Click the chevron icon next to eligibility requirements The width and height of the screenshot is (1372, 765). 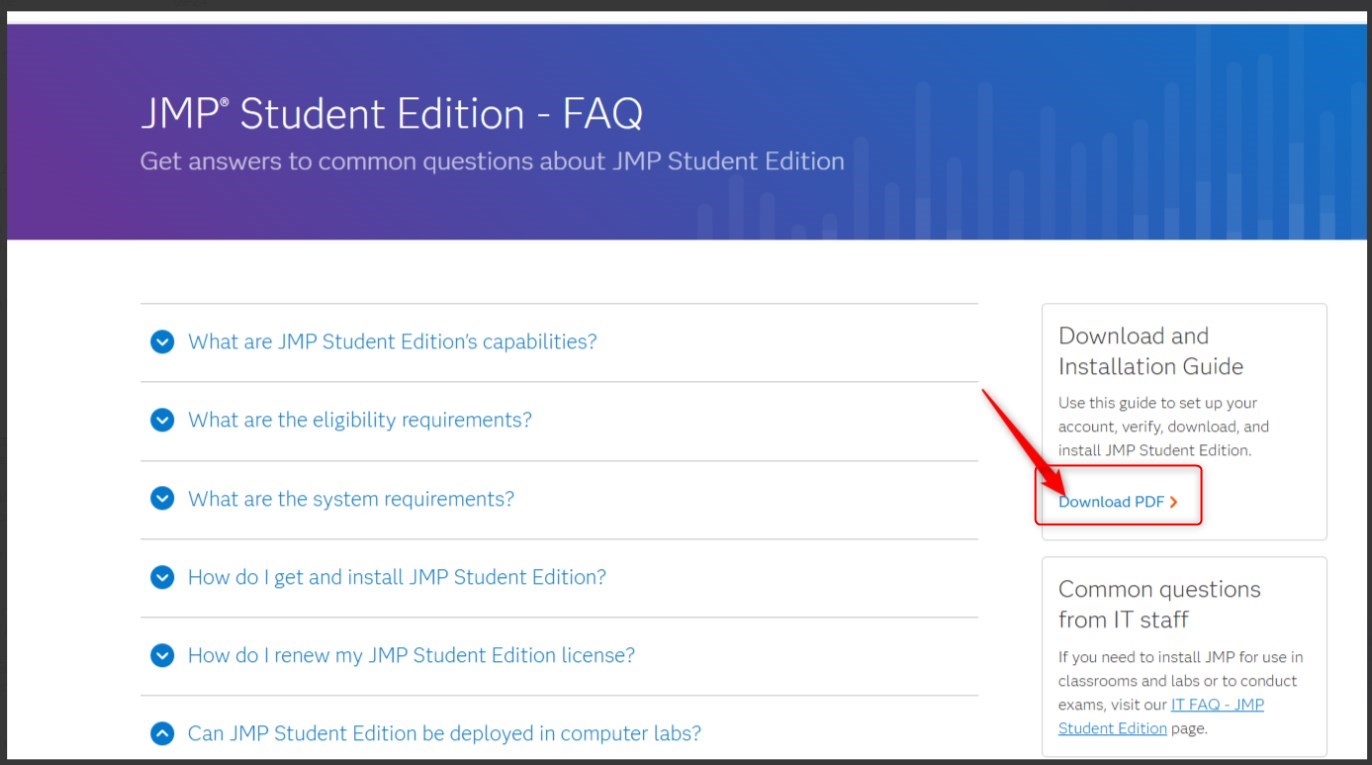click(162, 420)
